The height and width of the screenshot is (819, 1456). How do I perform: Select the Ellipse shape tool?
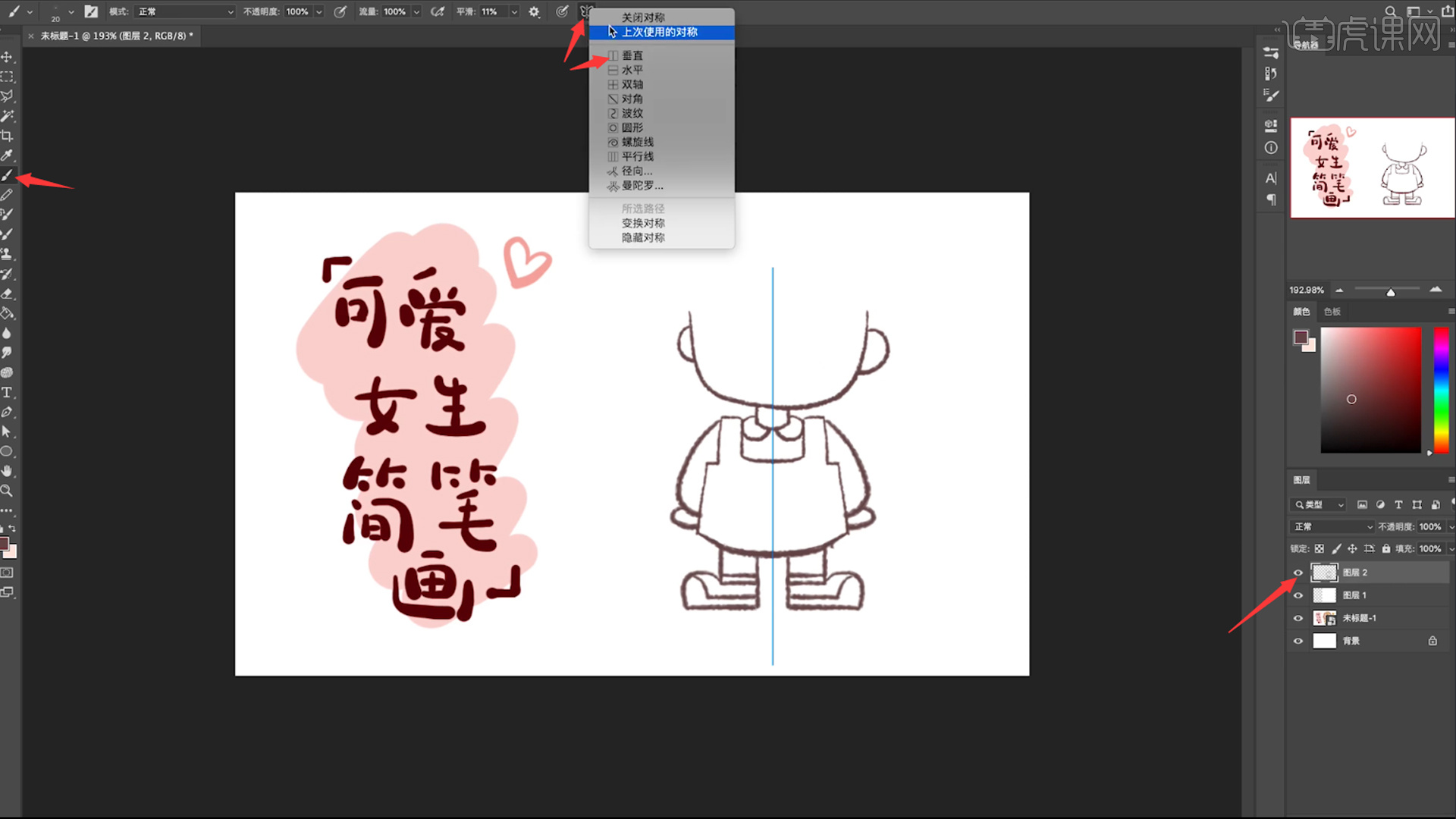tap(7, 451)
